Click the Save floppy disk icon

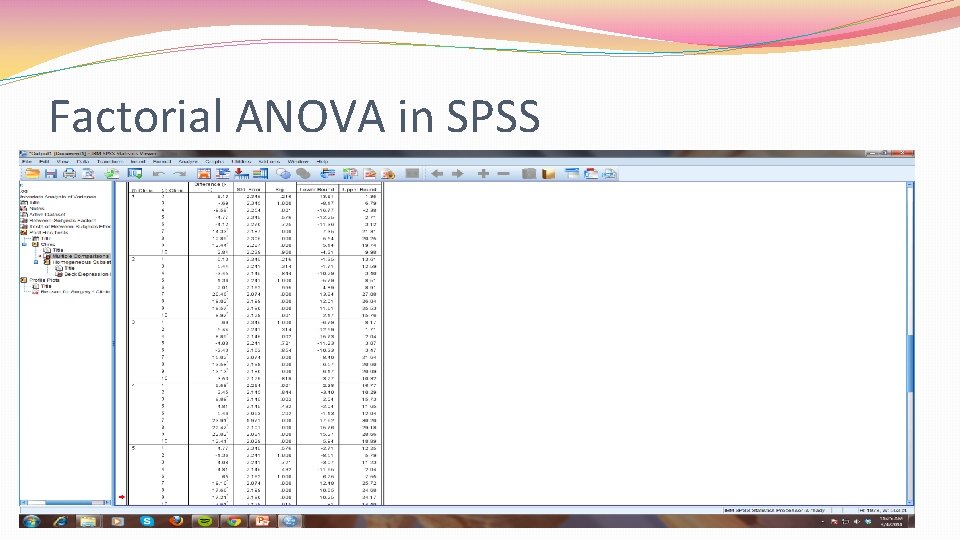tap(51, 174)
